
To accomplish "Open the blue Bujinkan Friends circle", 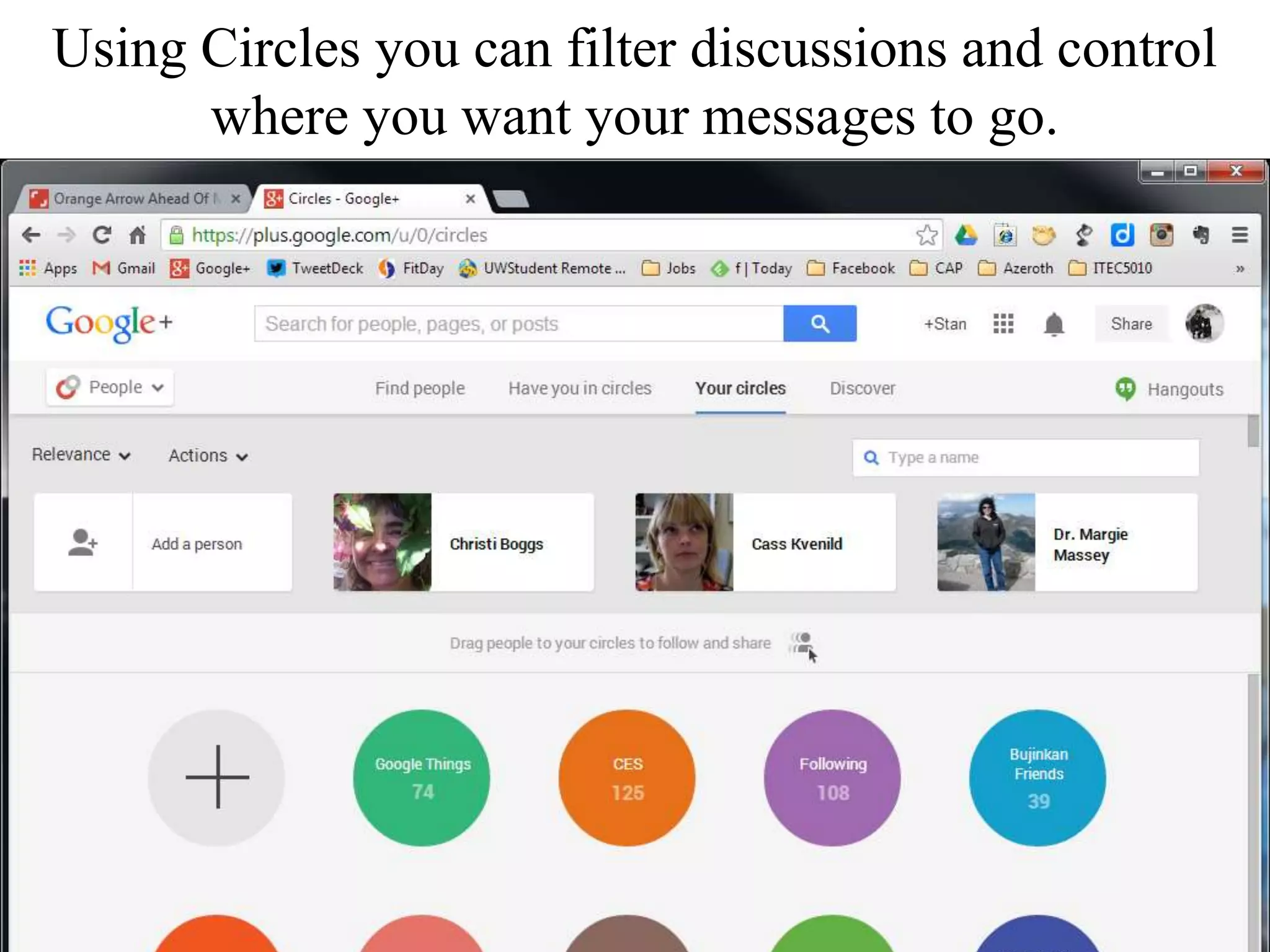I will point(1037,778).
